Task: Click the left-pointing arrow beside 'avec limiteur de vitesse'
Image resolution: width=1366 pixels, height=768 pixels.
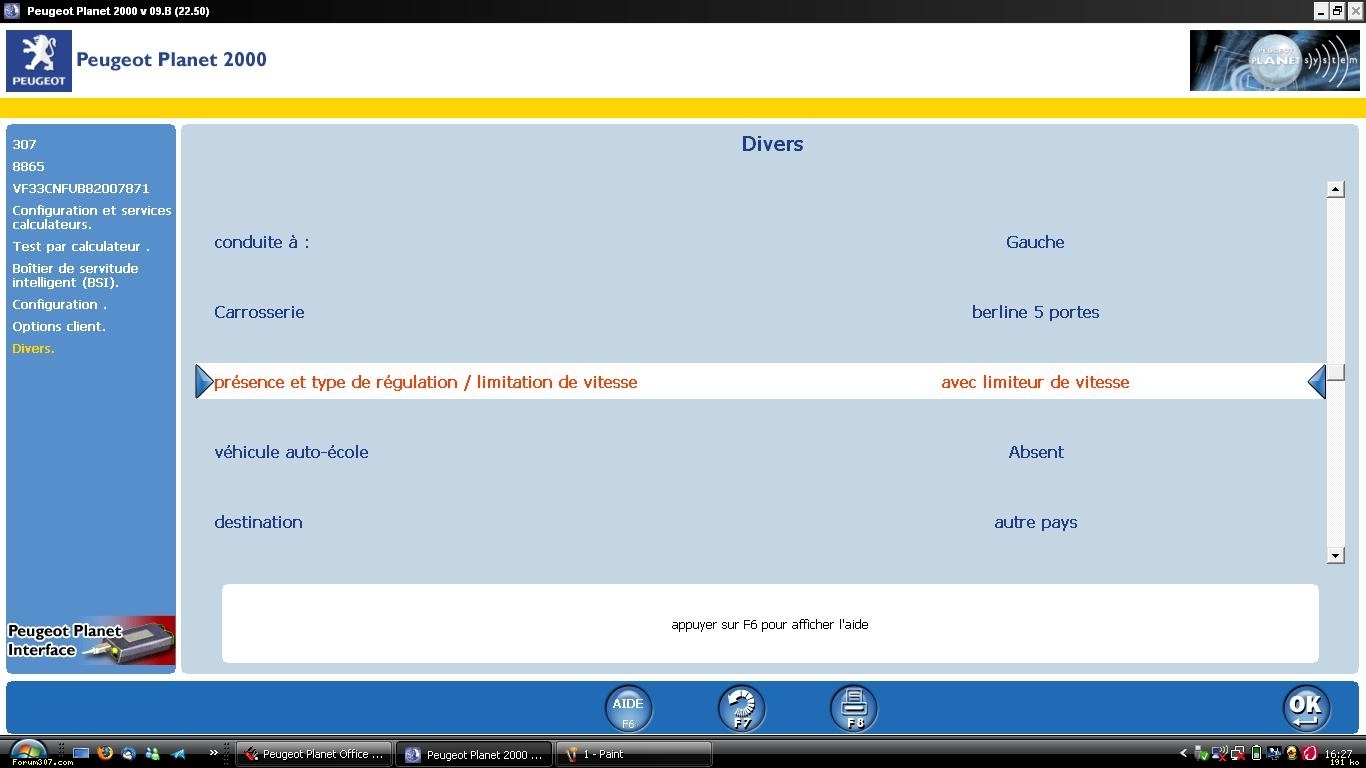Action: click(1317, 381)
